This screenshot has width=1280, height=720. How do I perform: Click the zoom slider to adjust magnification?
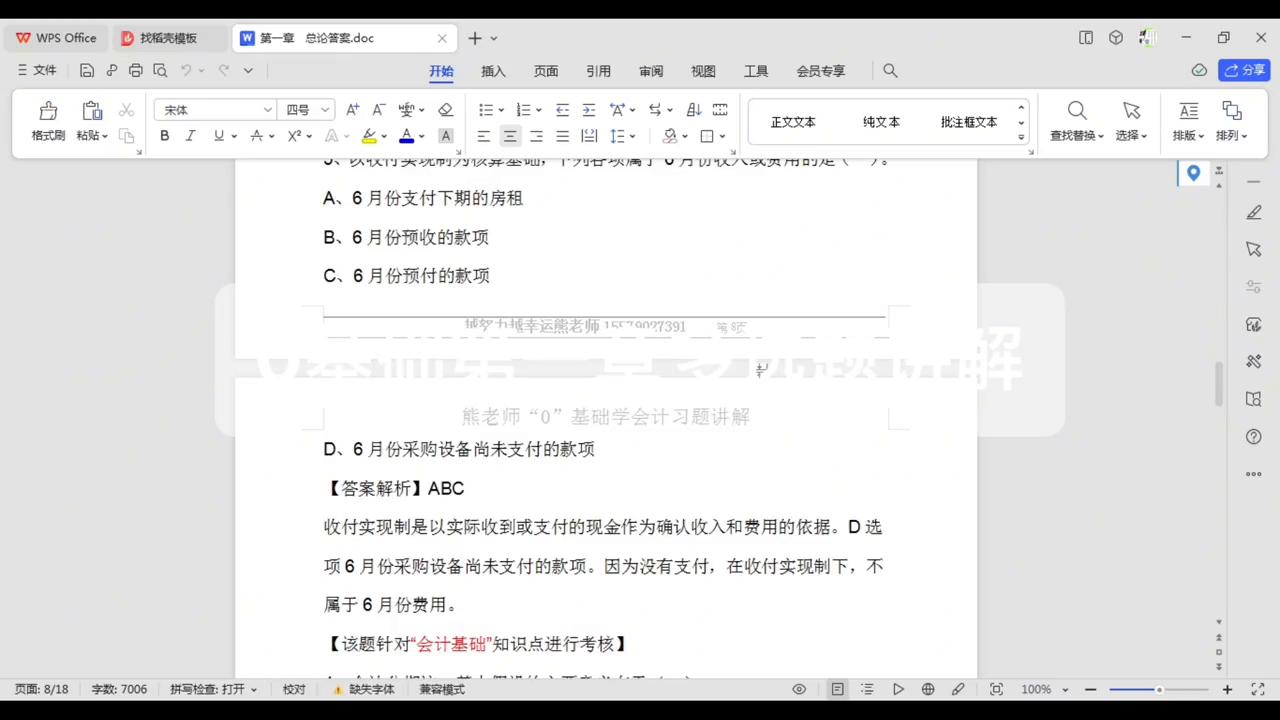point(1158,689)
